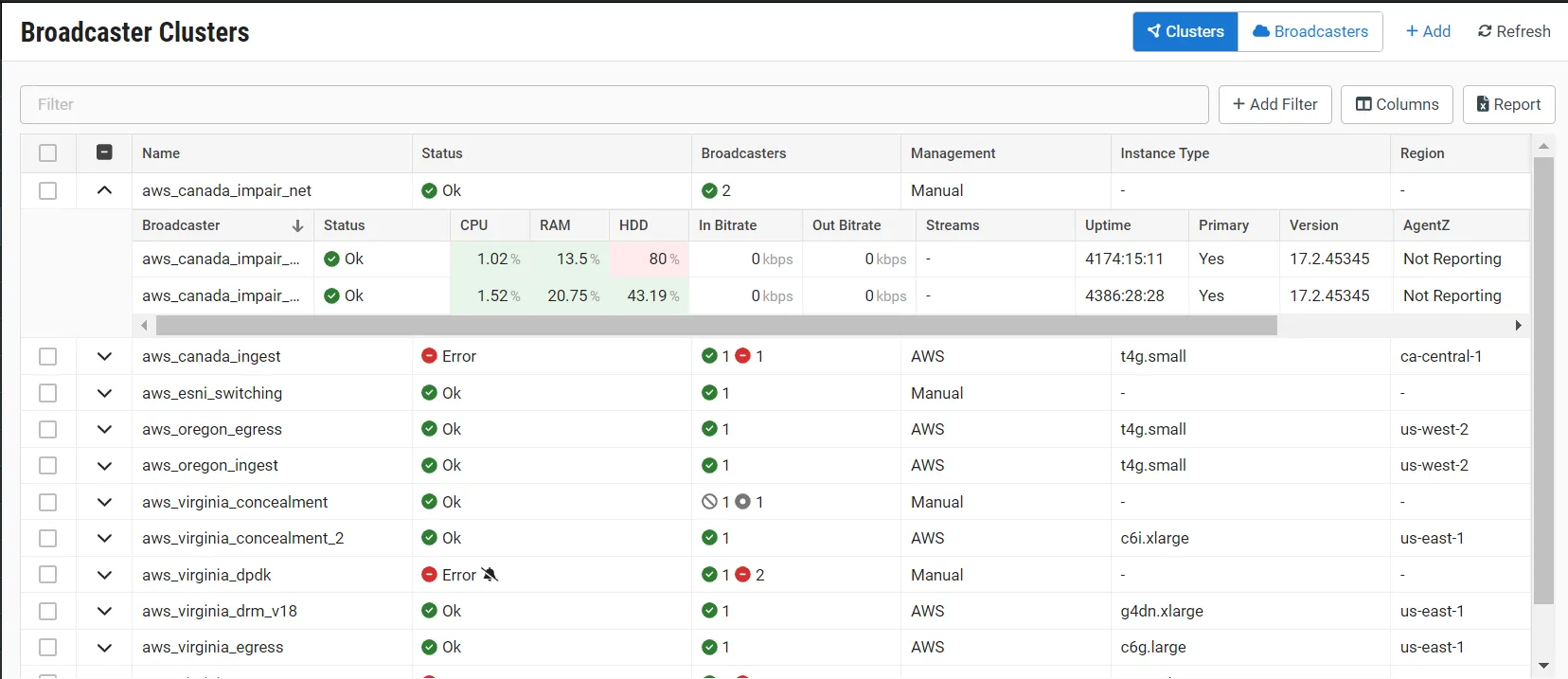Screen dimensions: 1568x679
Task: Select the aws_canada_ingest checkbox
Action: 48,356
